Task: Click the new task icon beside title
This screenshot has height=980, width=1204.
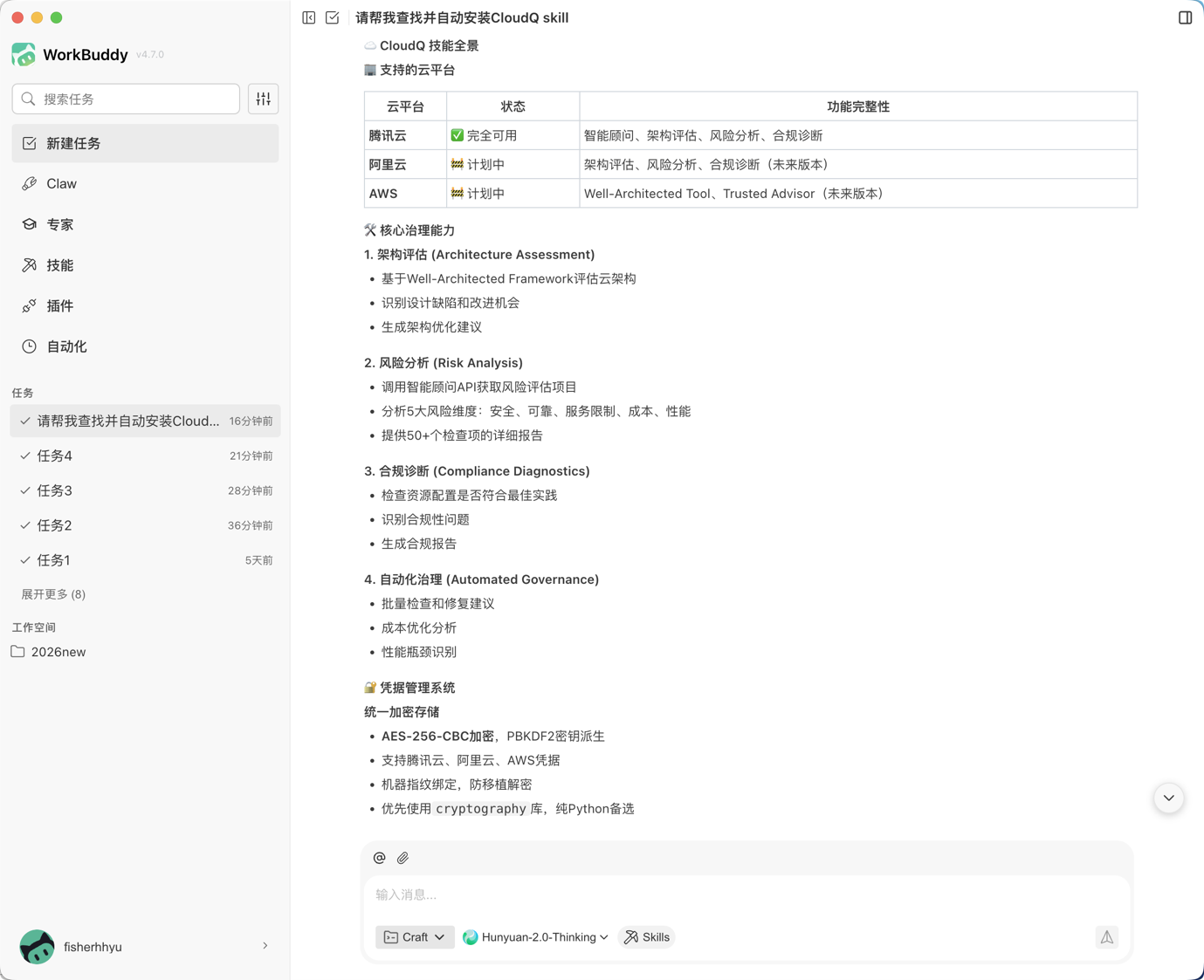Action: pos(333,17)
